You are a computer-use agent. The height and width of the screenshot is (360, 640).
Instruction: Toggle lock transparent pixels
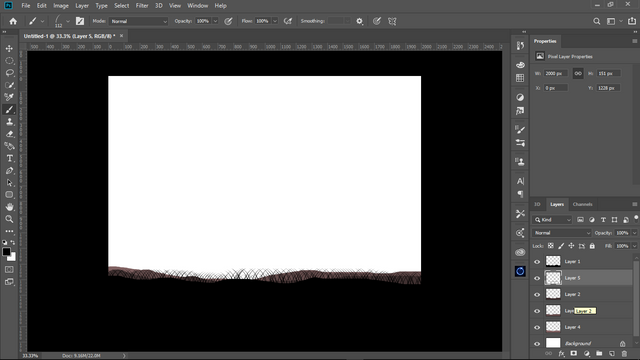(x=551, y=246)
